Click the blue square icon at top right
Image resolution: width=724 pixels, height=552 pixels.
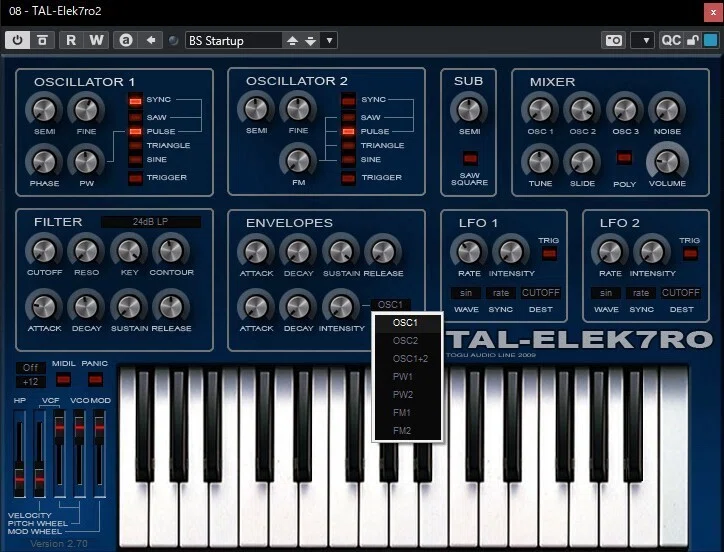coord(711,40)
